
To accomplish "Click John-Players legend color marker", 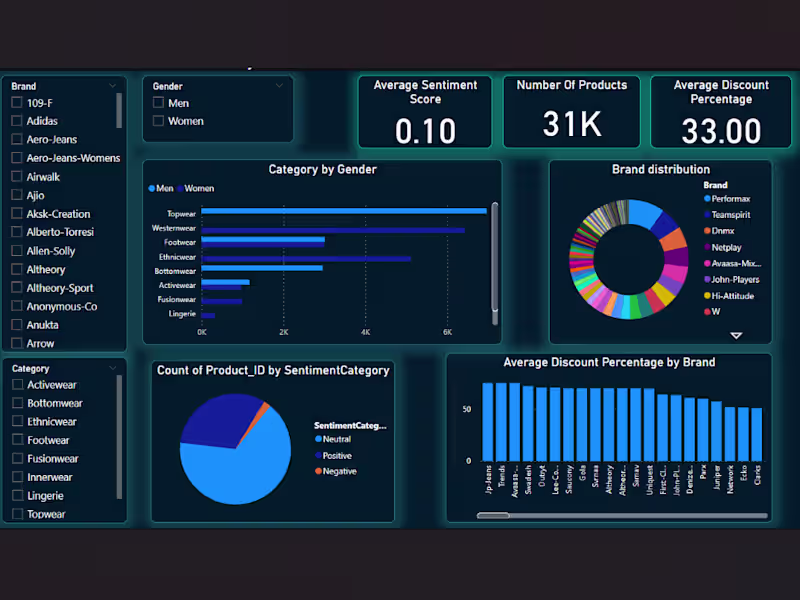I will coord(707,279).
